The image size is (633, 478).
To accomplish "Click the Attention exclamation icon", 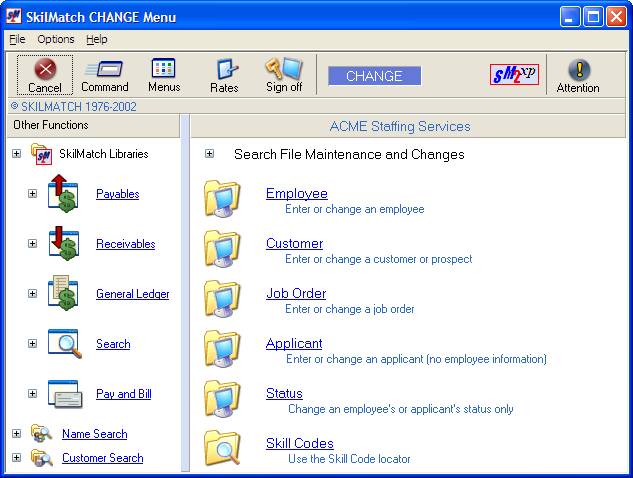I will (579, 70).
